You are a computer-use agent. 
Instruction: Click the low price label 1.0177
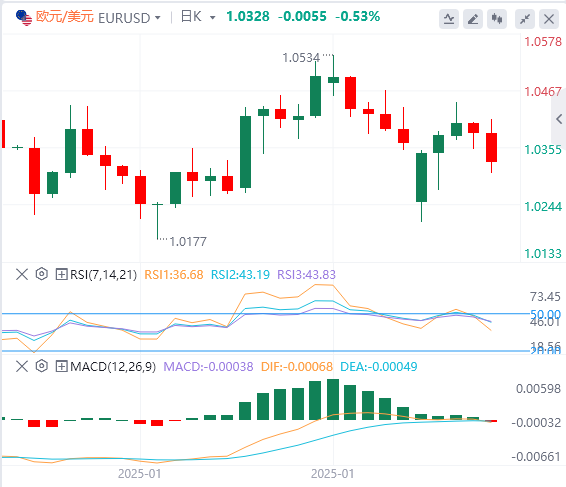coord(188,242)
